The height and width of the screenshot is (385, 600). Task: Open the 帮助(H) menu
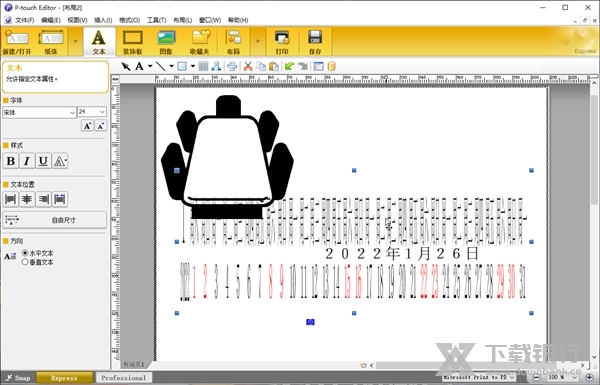click(238, 20)
